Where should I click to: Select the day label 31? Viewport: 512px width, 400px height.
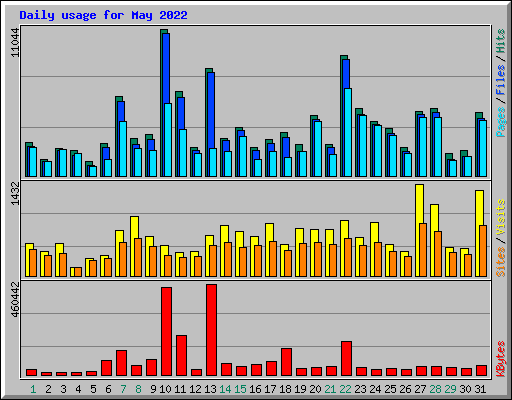click(480, 389)
